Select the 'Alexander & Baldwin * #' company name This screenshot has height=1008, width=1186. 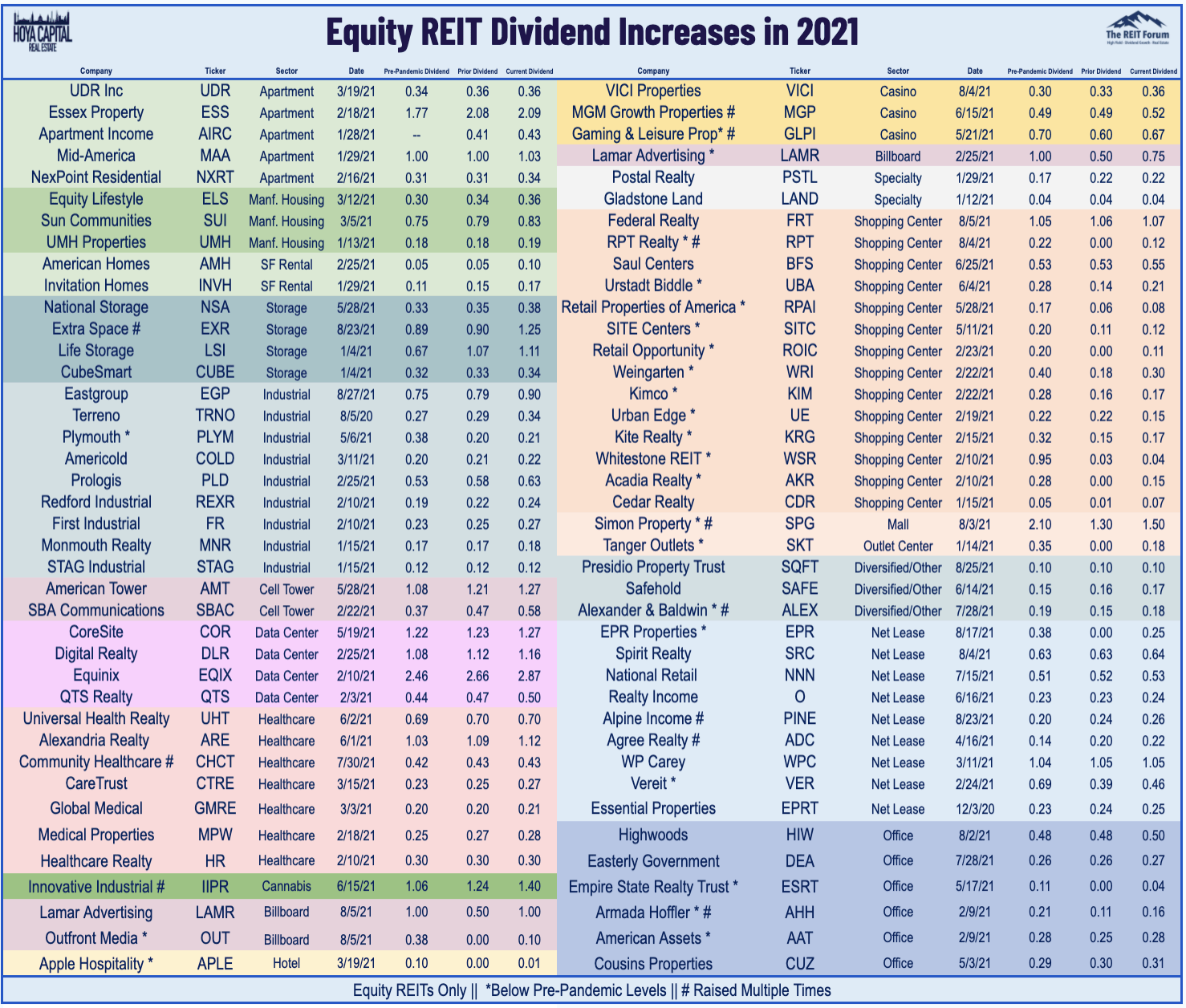653,611
